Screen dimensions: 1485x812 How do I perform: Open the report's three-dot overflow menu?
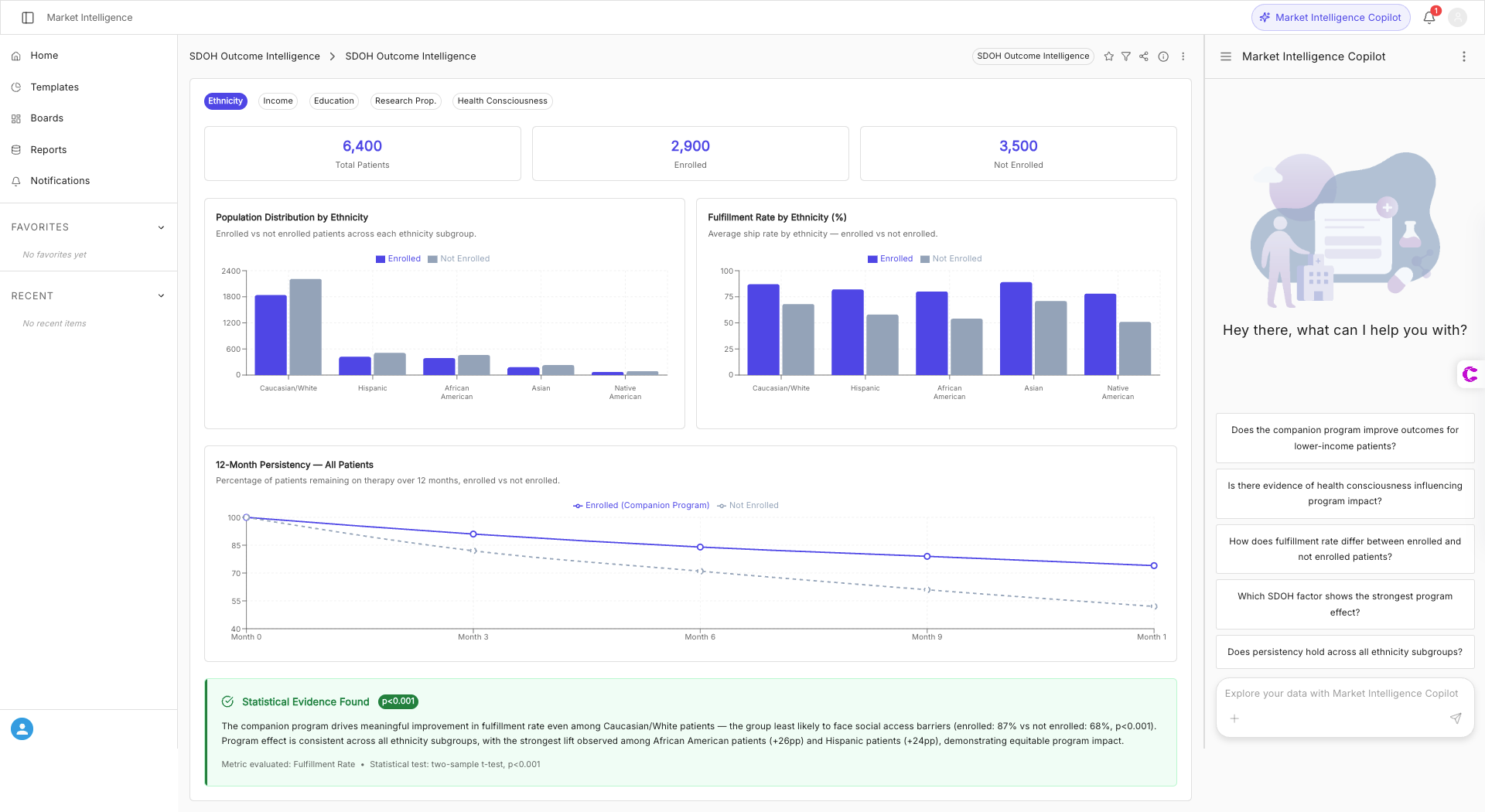[x=1182, y=56]
